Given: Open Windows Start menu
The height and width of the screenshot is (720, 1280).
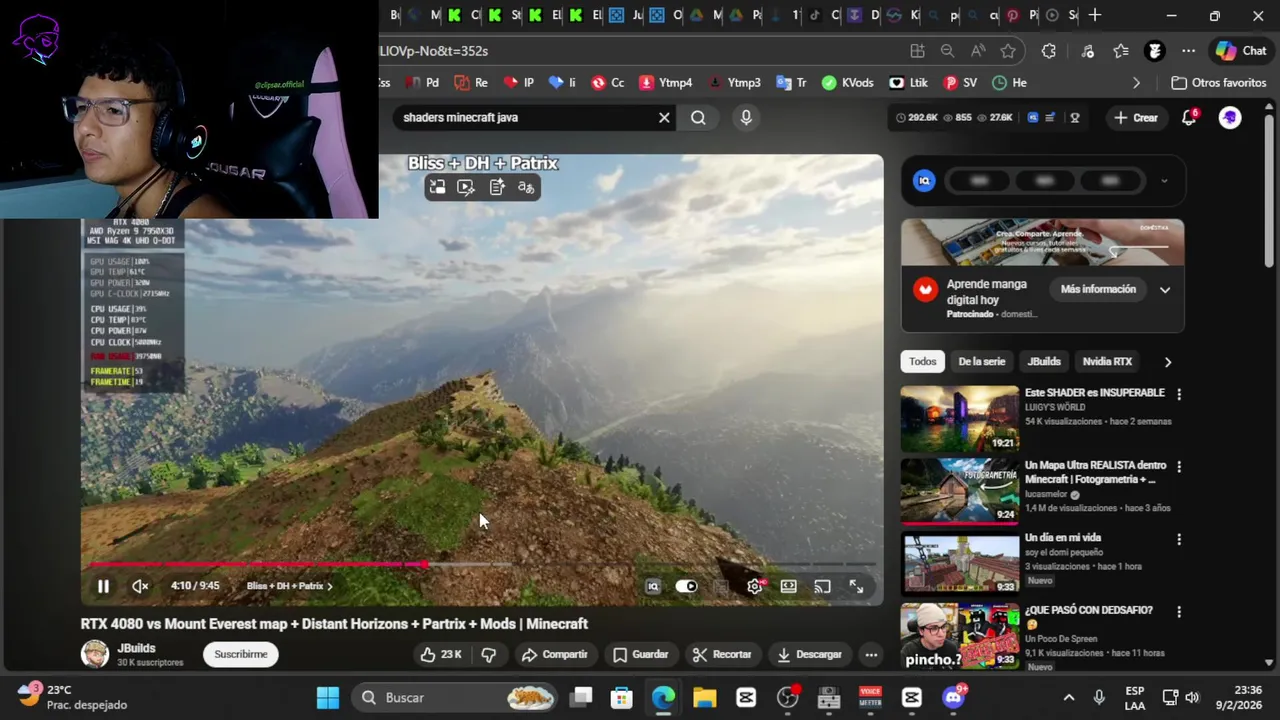Looking at the screenshot, I should (328, 697).
